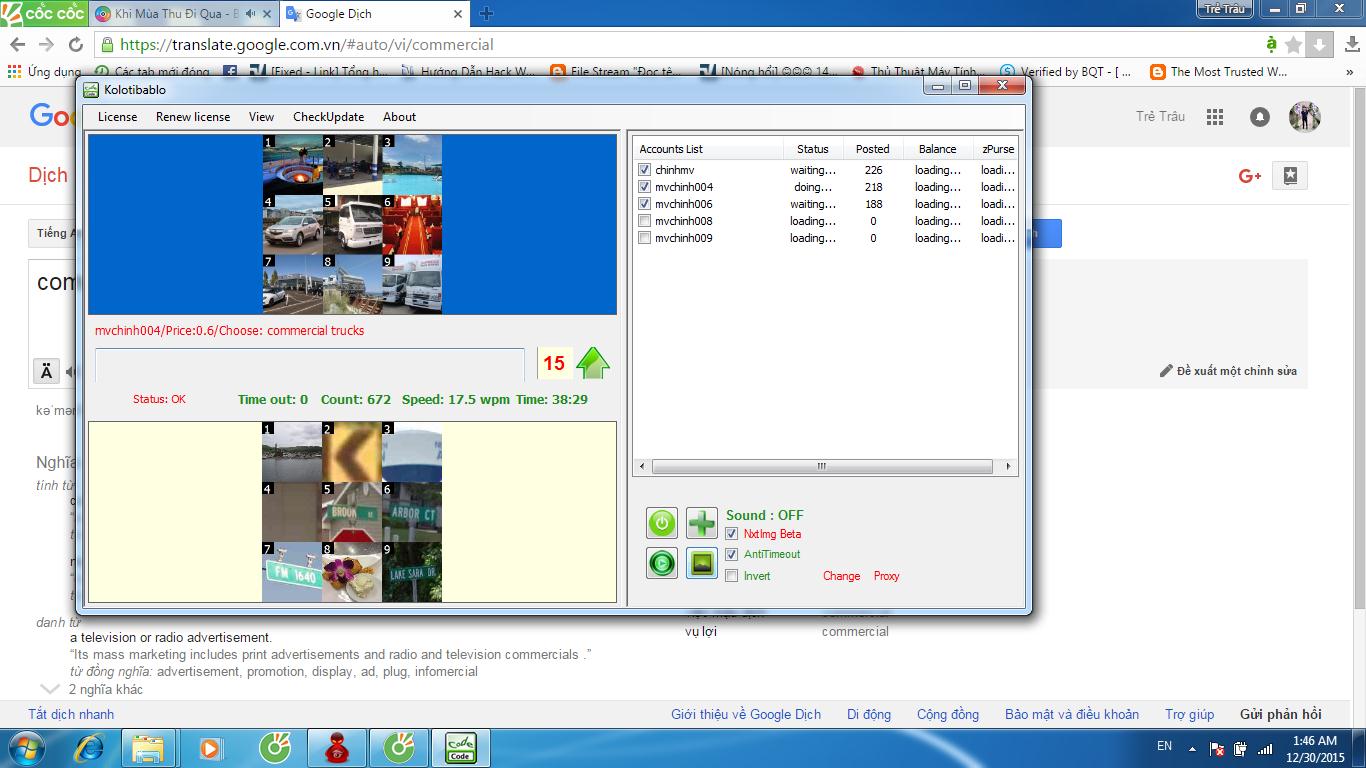Check the mvchinh008 account checkbox
The image size is (1366, 768).
pyautogui.click(x=645, y=221)
